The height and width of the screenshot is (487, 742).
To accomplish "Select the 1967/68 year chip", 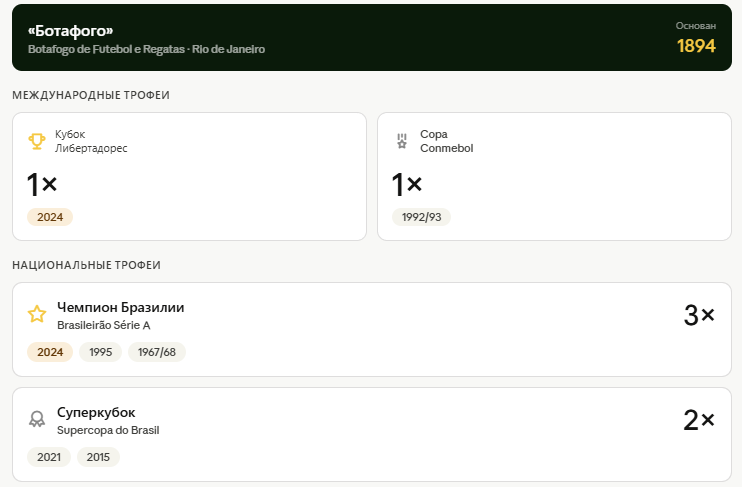I will pyautogui.click(x=157, y=352).
